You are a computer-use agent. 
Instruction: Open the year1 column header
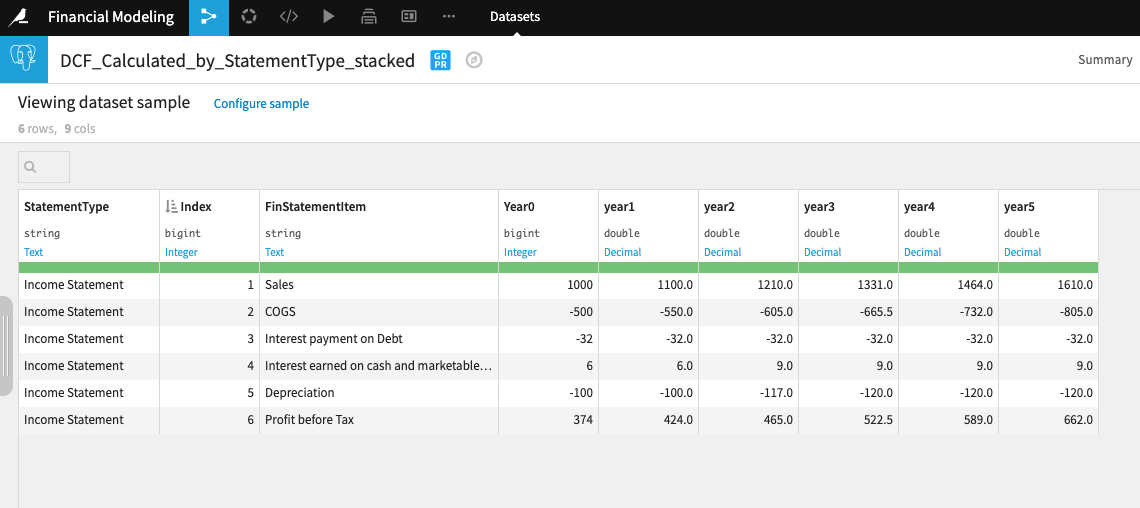(619, 206)
